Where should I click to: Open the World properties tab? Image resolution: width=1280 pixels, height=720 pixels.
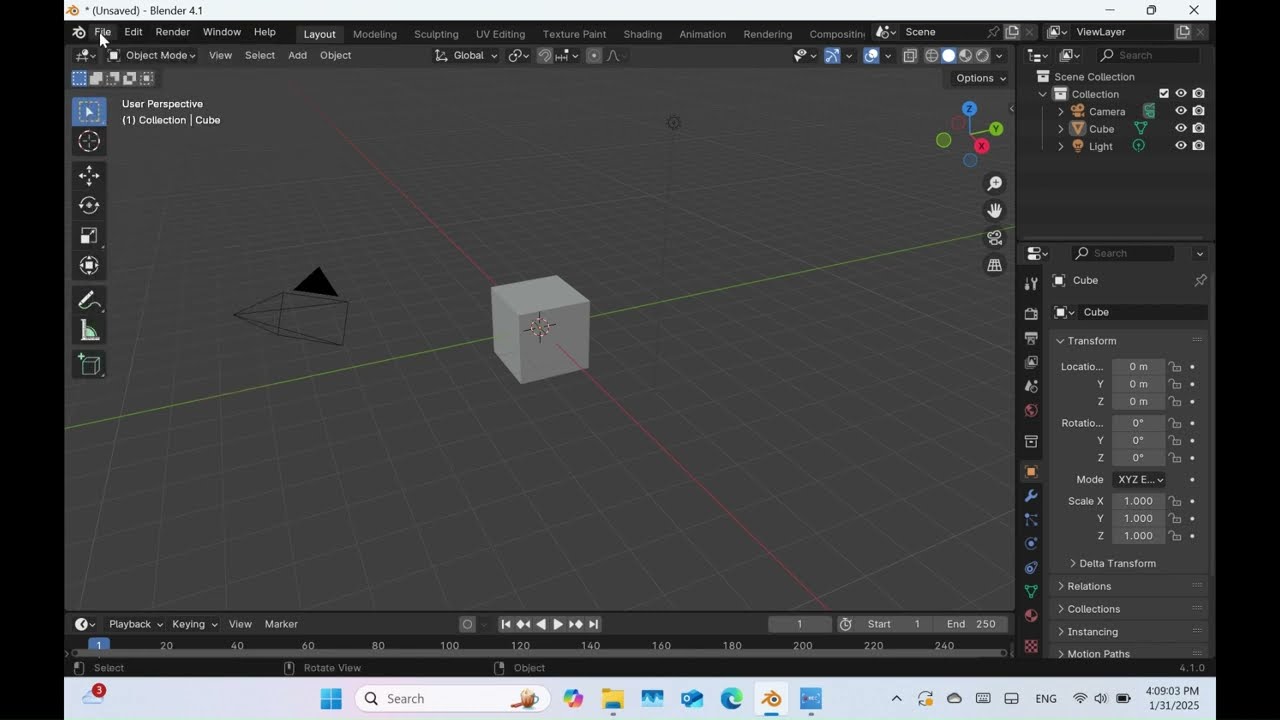tap(1031, 410)
